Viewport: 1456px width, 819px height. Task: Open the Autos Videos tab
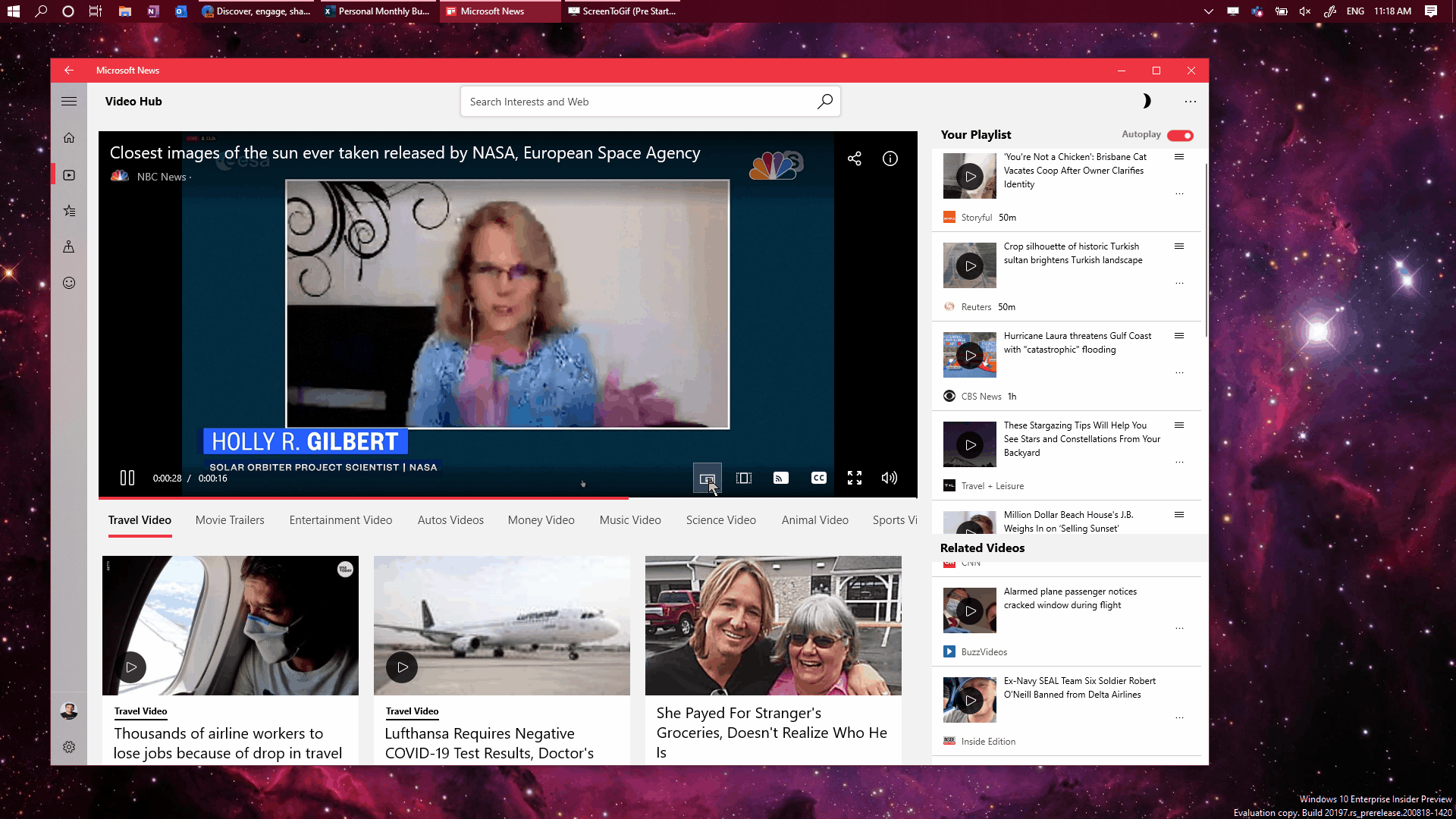click(x=450, y=520)
